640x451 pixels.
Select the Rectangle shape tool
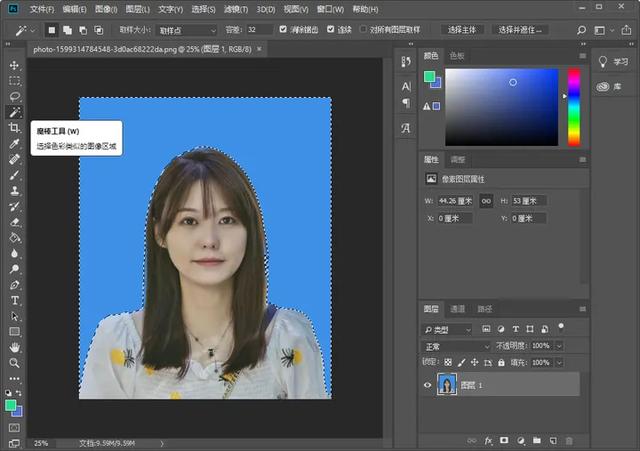pos(14,331)
